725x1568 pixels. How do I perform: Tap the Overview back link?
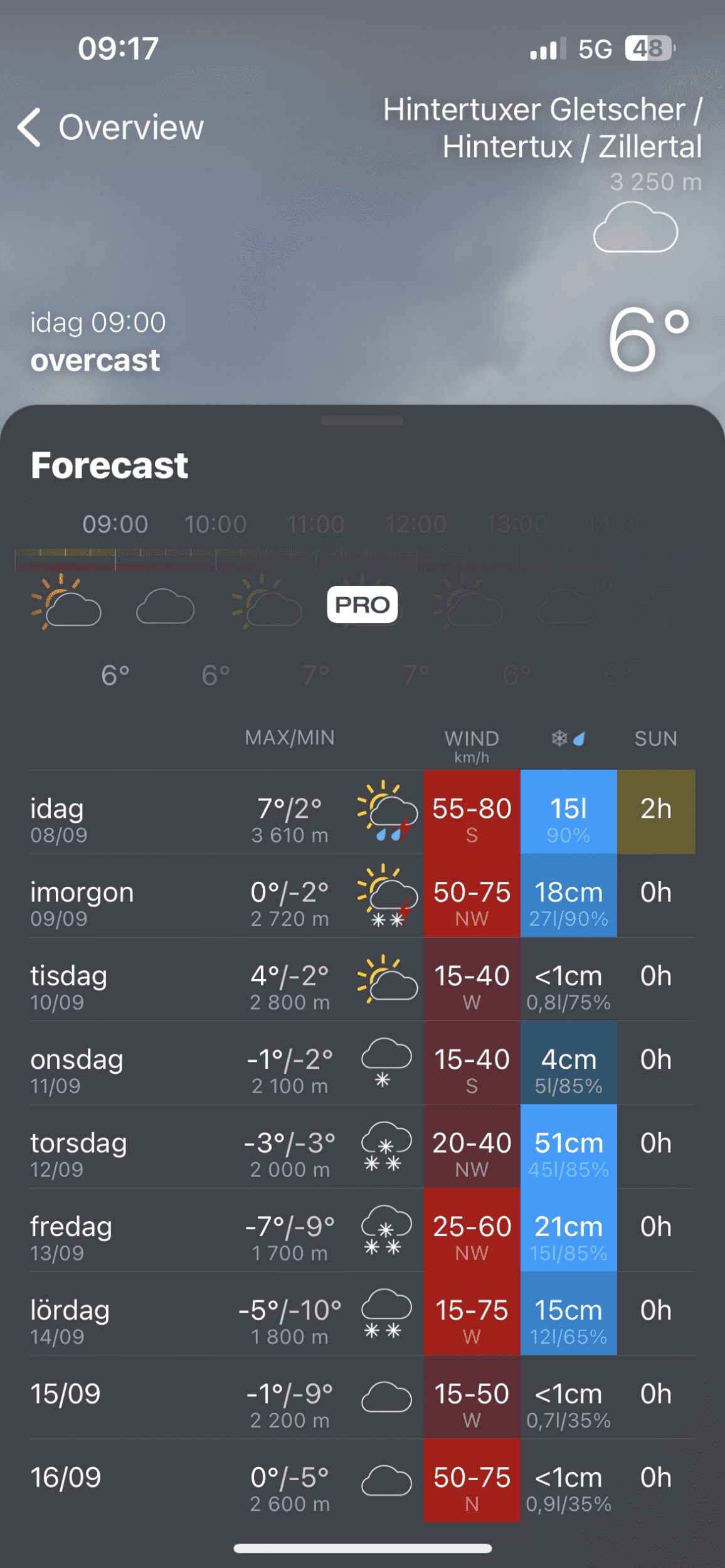coord(130,127)
